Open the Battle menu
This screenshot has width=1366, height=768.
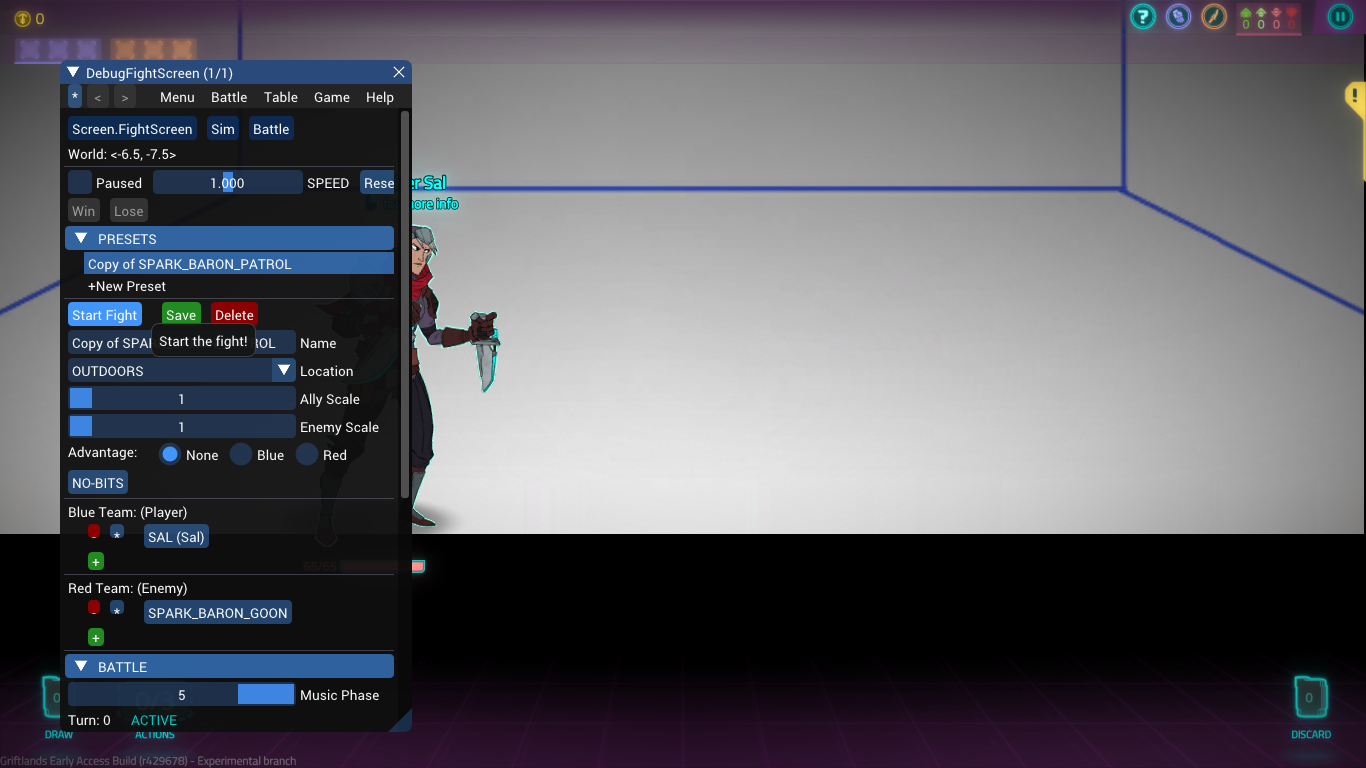[229, 97]
